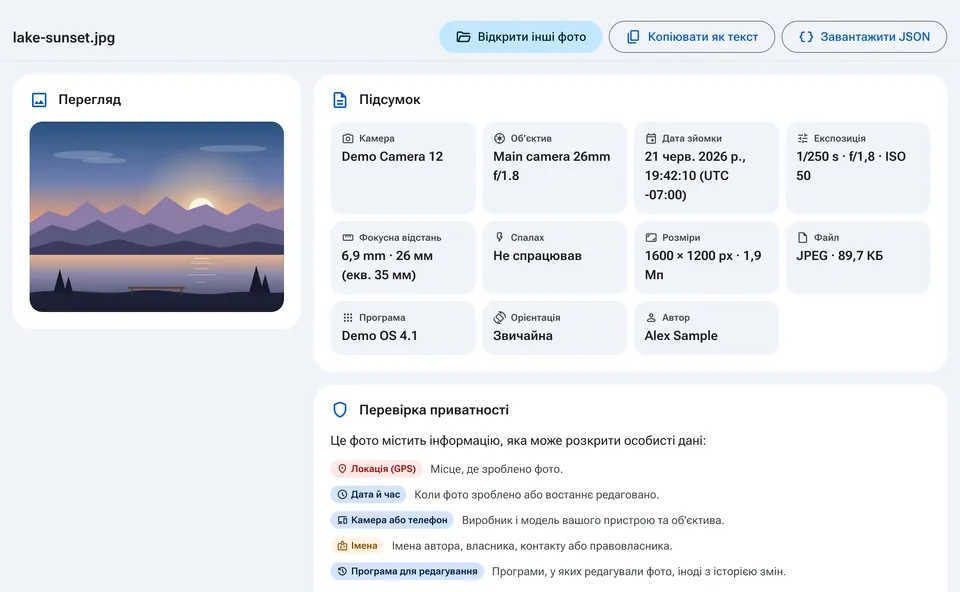Image resolution: width=960 pixels, height=592 pixels.
Task: Click the folder icon in Відкрити інші фото
Action: (463, 37)
